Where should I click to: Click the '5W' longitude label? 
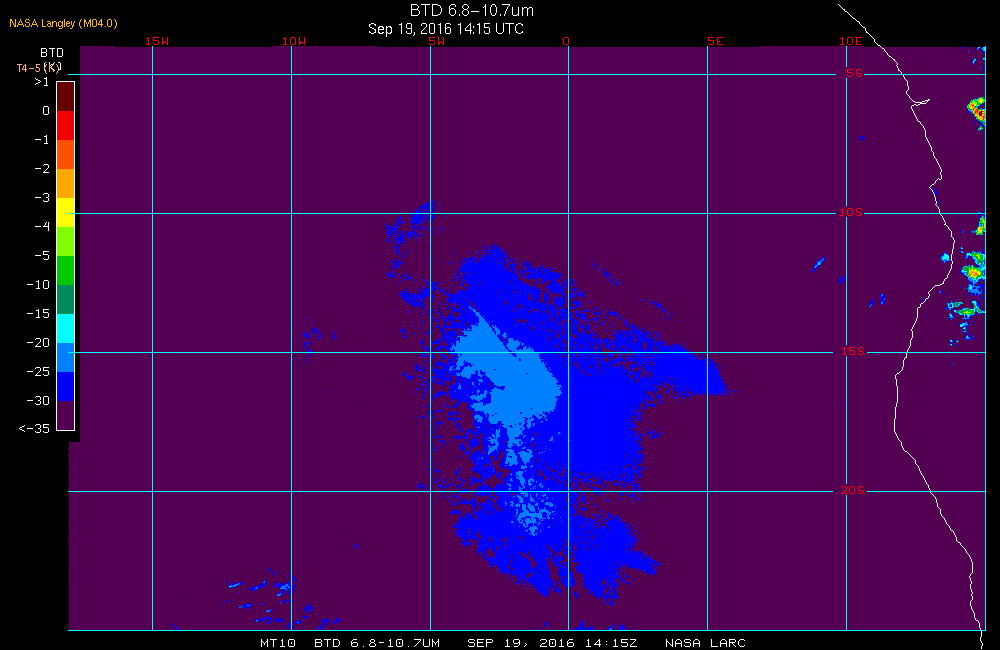[436, 41]
